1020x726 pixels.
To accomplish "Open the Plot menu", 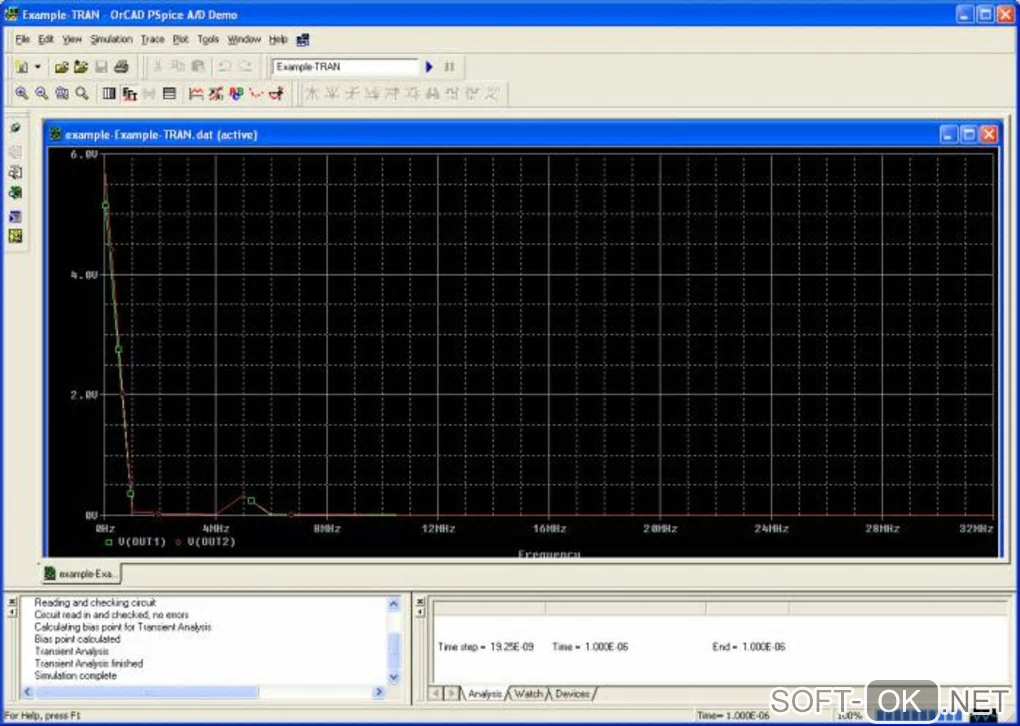I will pos(180,40).
